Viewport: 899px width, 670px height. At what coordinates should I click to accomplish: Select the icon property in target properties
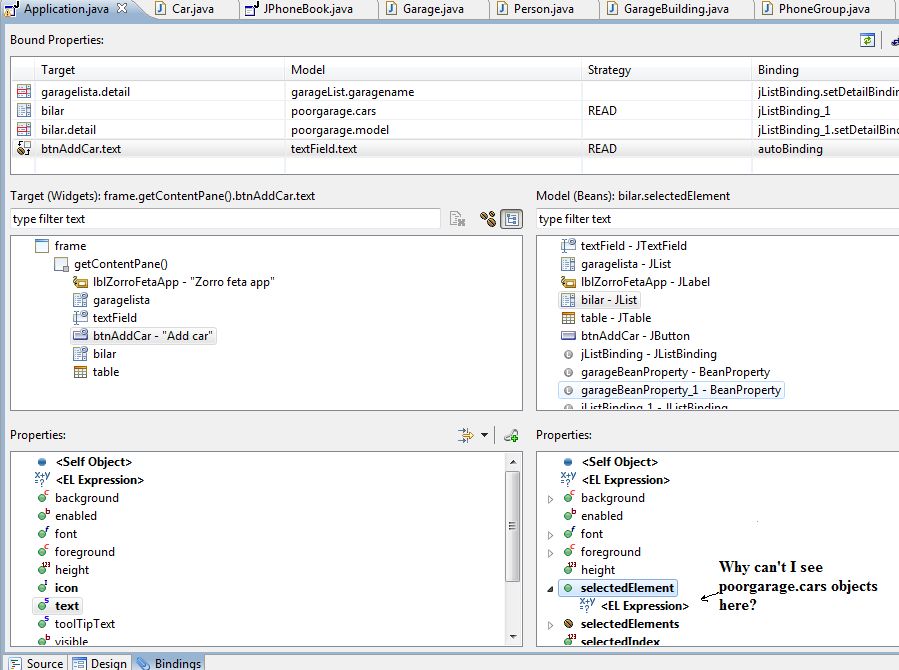tap(66, 587)
